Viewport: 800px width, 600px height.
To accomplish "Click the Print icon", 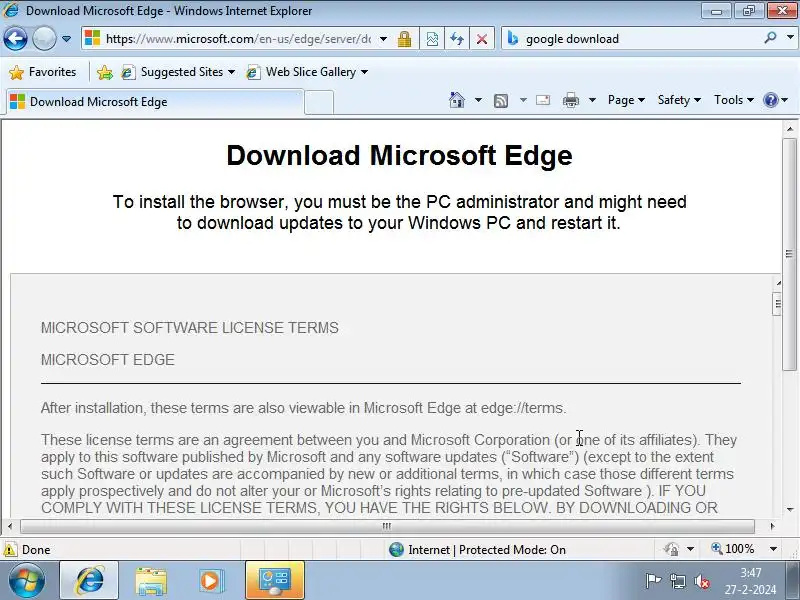I will click(571, 100).
